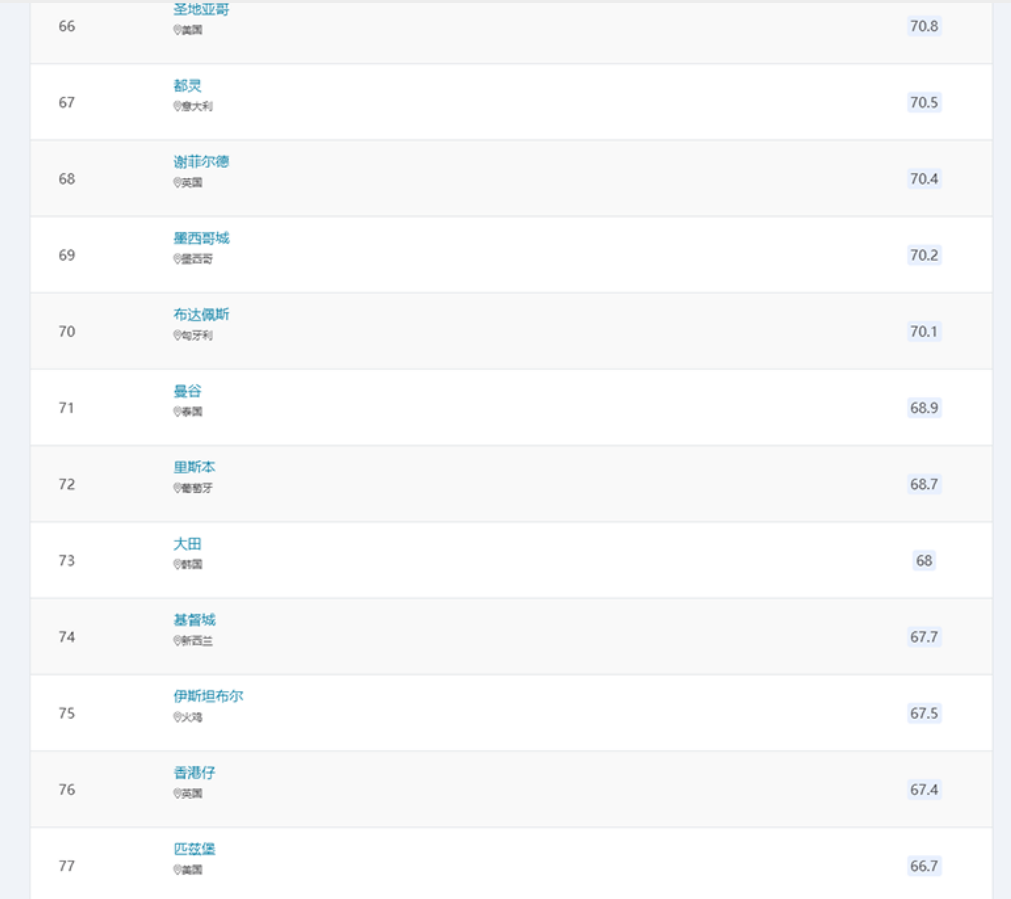Image resolution: width=1011 pixels, height=899 pixels.
Task: Open the 谢菲尔德 city link
Action: [x=201, y=162]
